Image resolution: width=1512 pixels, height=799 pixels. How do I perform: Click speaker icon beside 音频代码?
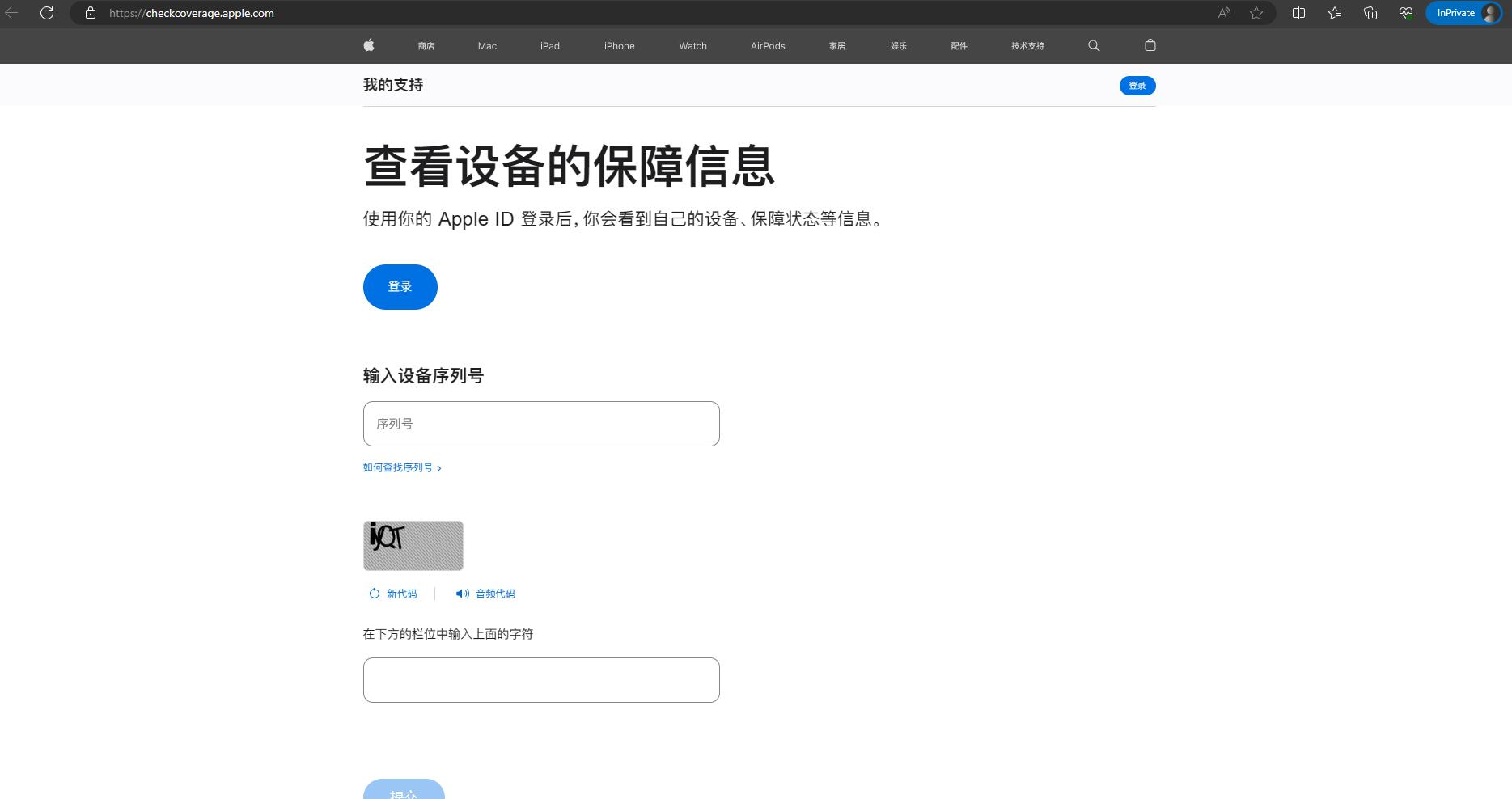[x=463, y=594]
